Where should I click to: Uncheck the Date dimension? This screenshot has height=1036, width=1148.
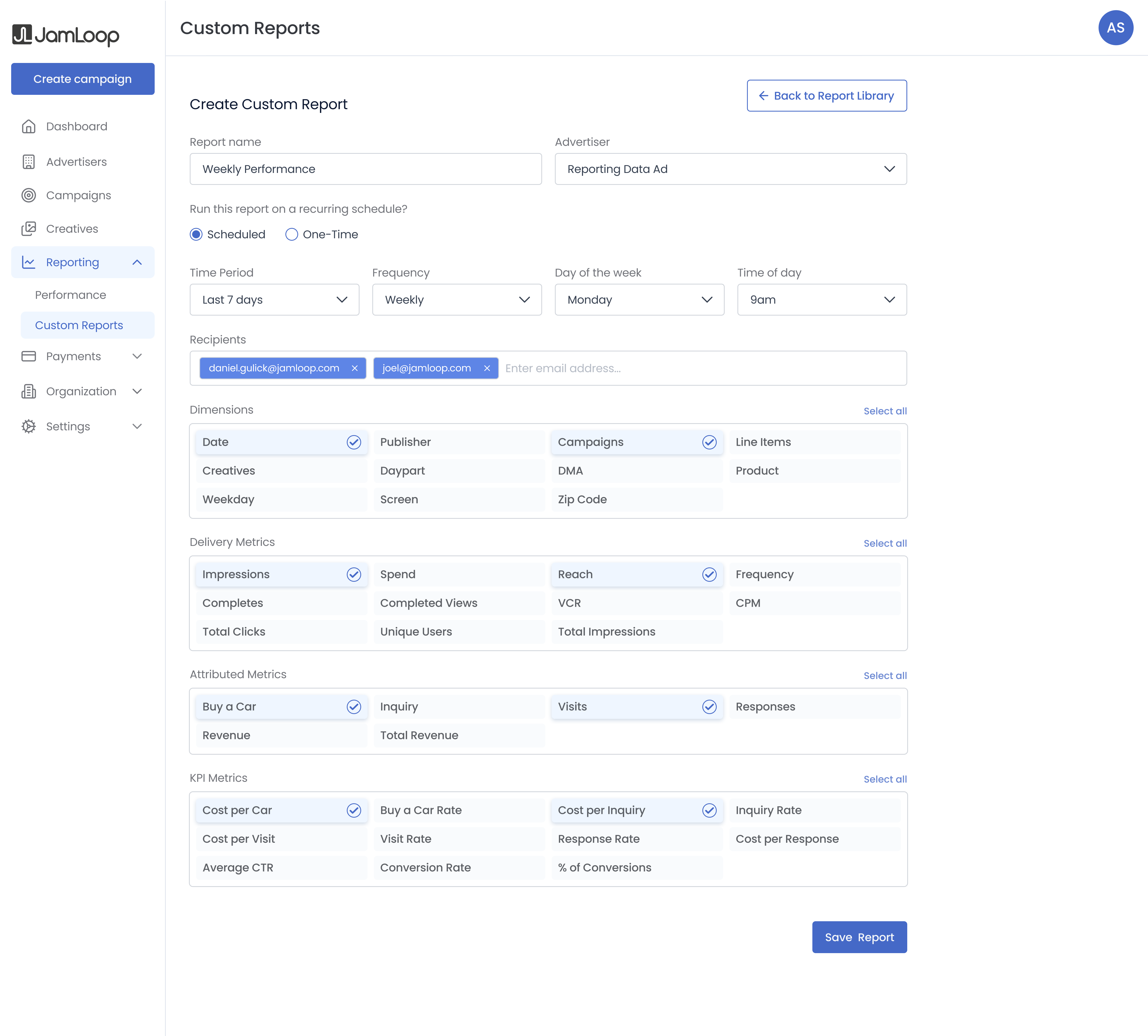tap(281, 442)
